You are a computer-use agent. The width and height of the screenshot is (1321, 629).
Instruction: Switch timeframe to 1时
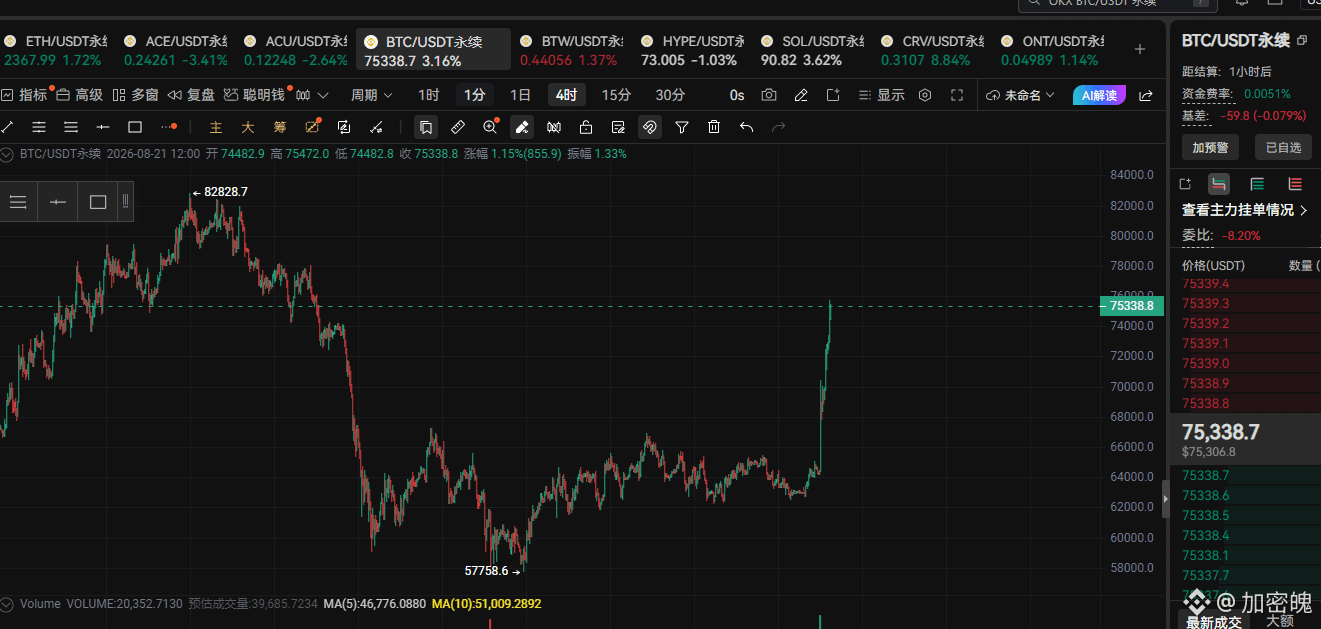[428, 95]
